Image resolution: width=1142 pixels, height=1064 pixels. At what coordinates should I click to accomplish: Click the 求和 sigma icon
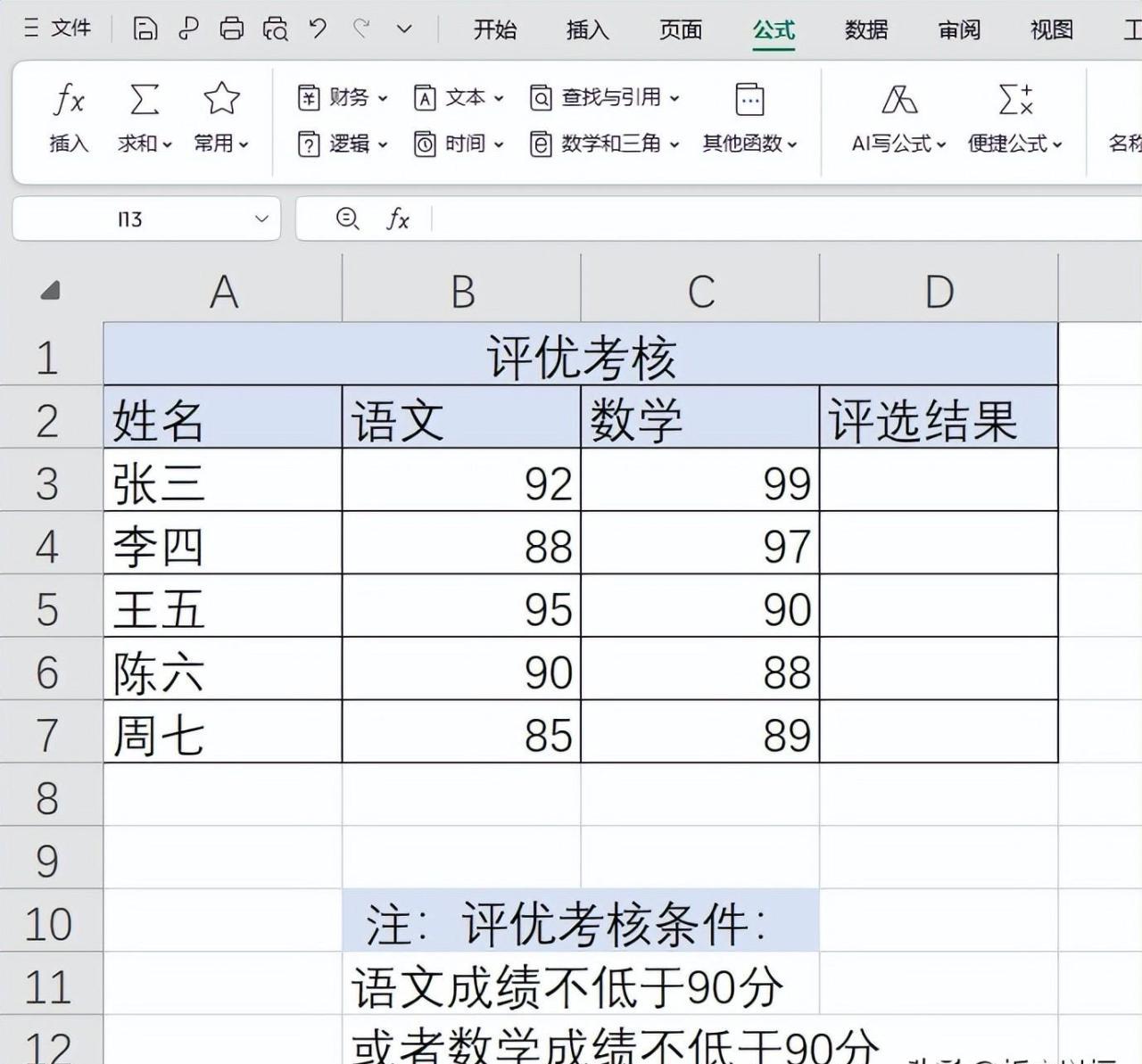click(x=144, y=99)
